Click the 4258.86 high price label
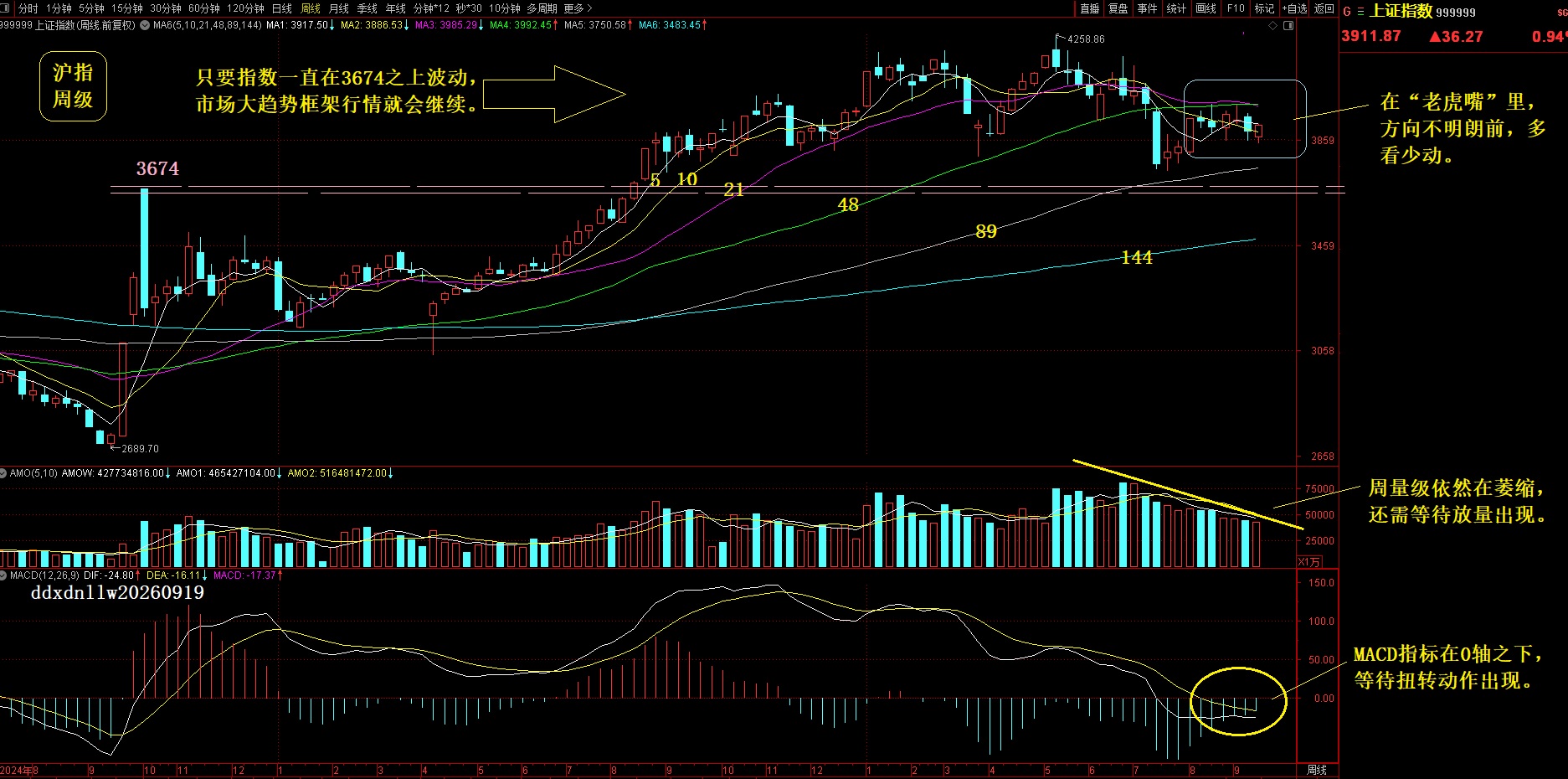1568x779 pixels. (x=1086, y=39)
